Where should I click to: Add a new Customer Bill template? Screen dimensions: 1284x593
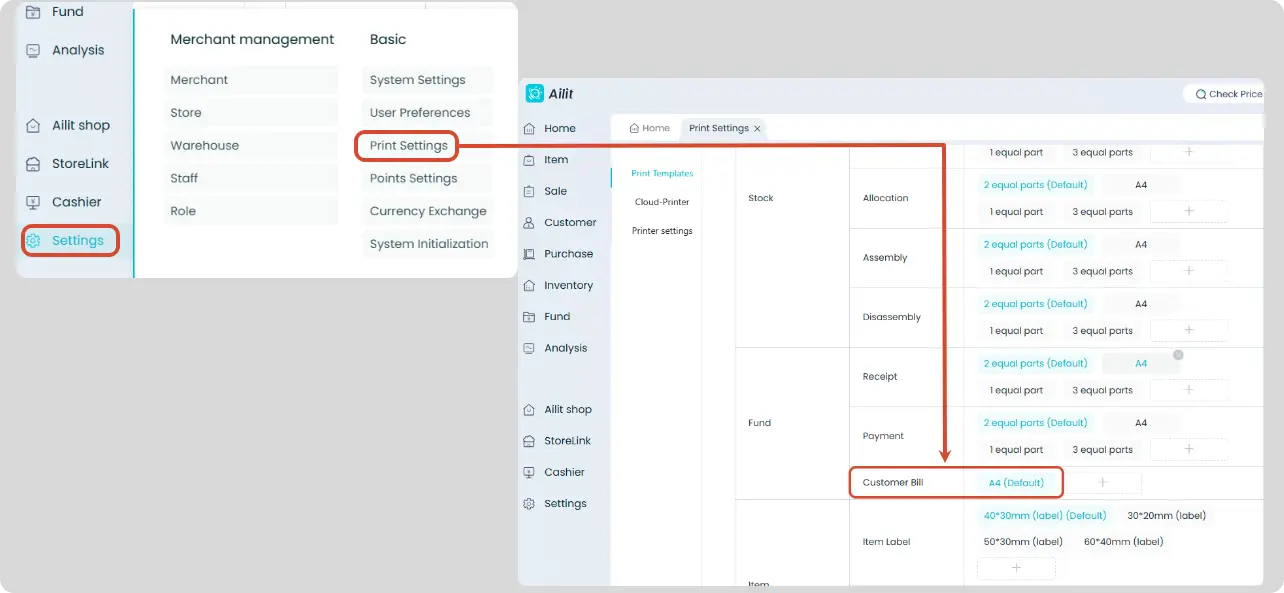[x=1103, y=482]
